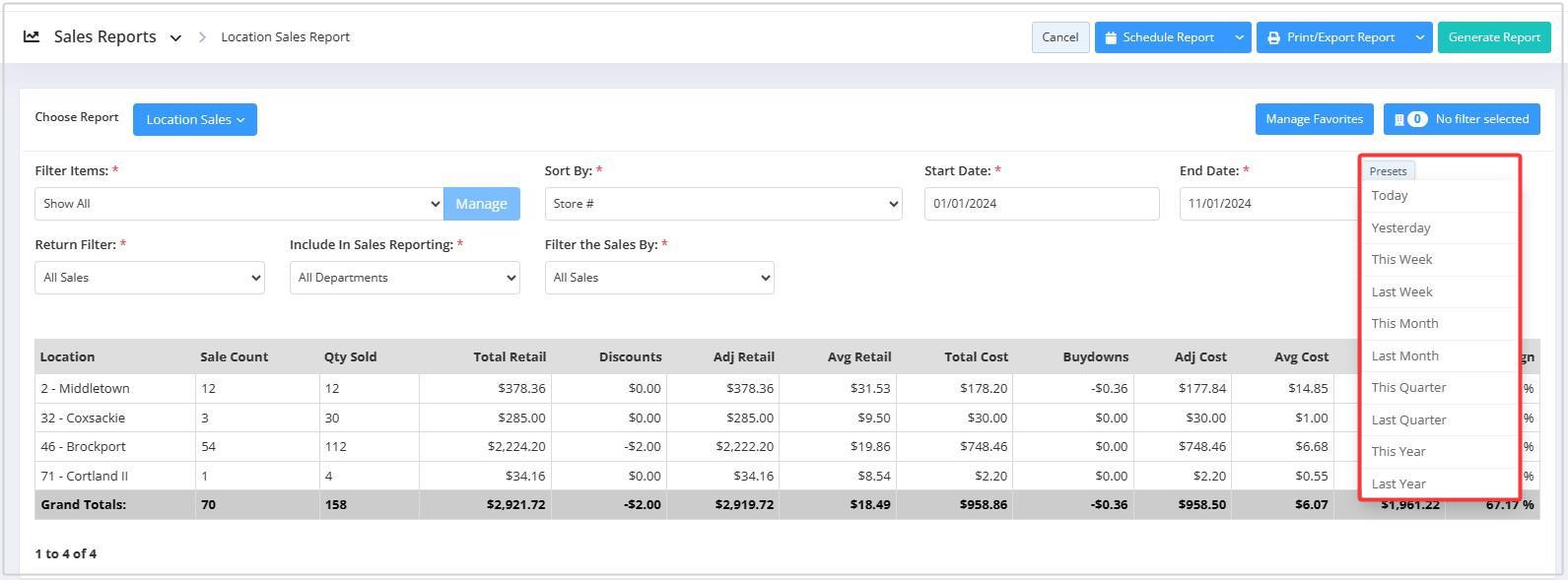The width and height of the screenshot is (1568, 580).
Task: Click the 1 to 4 of 4 record count
Action: pyautogui.click(x=66, y=554)
